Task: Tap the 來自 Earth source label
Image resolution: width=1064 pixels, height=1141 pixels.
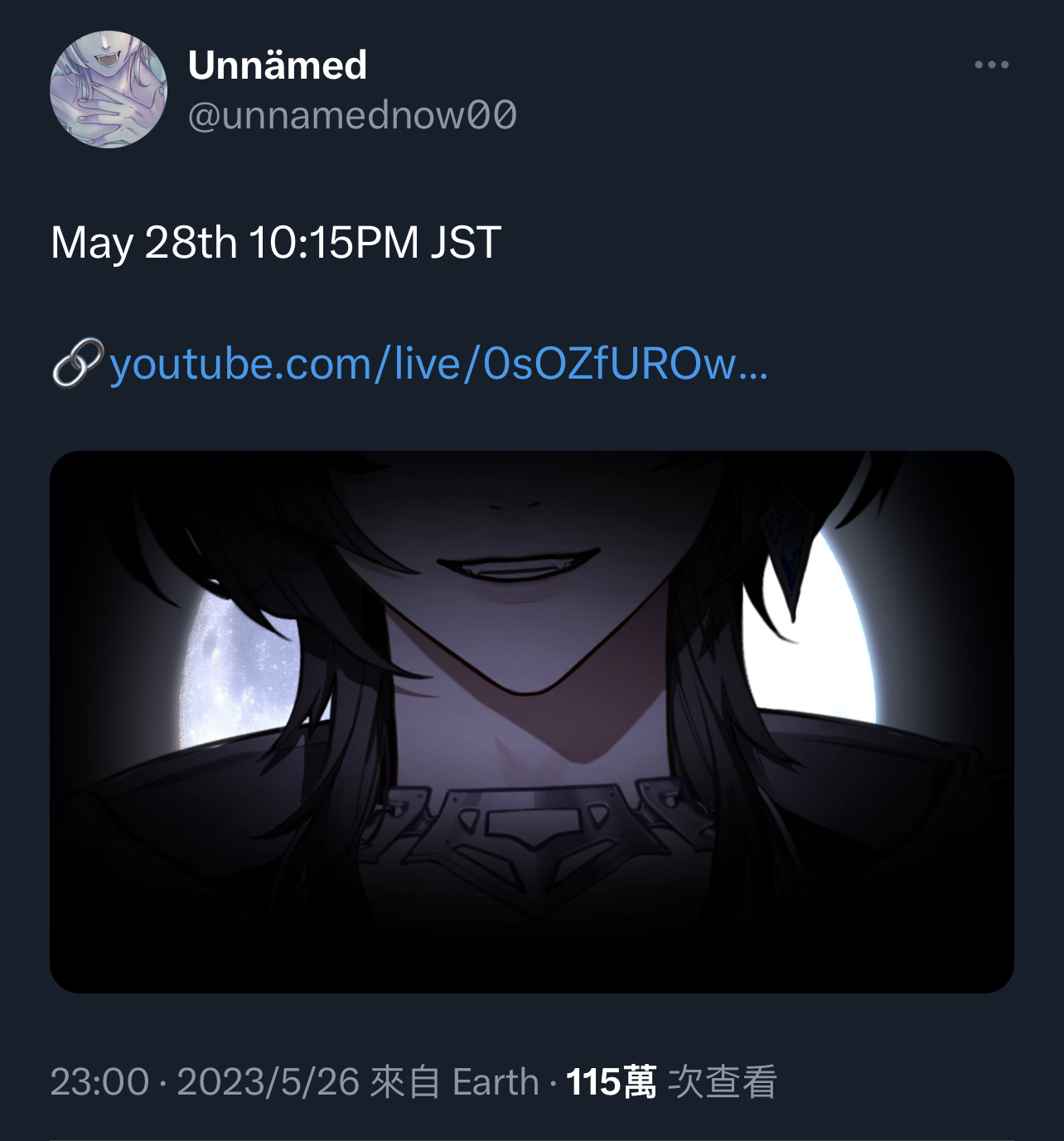Action: (454, 1082)
